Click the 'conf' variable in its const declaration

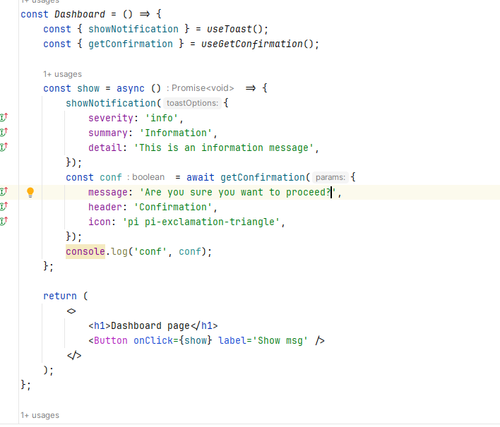111,177
